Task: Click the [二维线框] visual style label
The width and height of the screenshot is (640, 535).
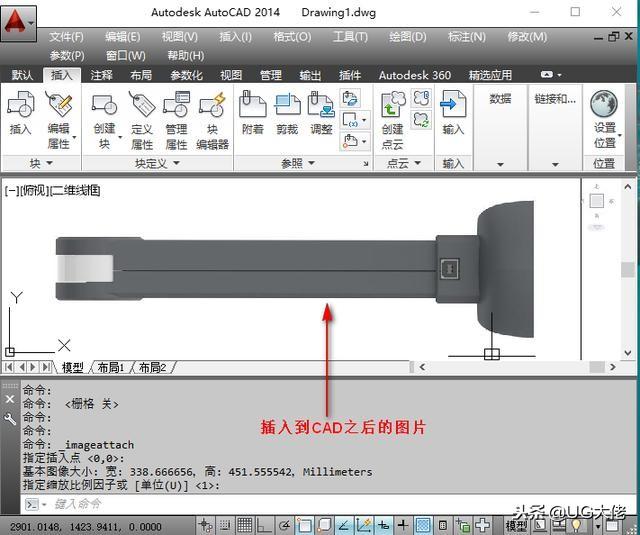Action: coord(75,190)
